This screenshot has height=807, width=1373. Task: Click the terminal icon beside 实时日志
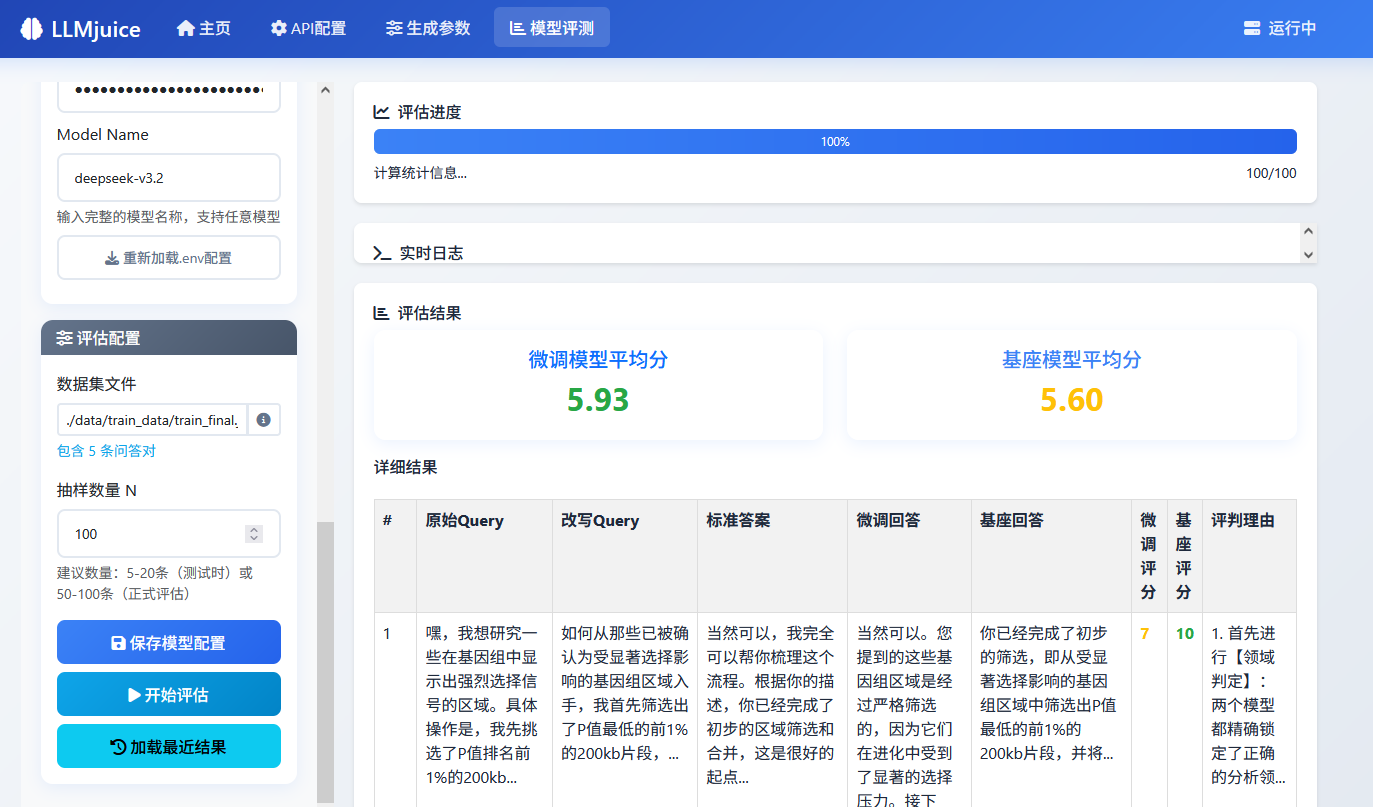382,253
